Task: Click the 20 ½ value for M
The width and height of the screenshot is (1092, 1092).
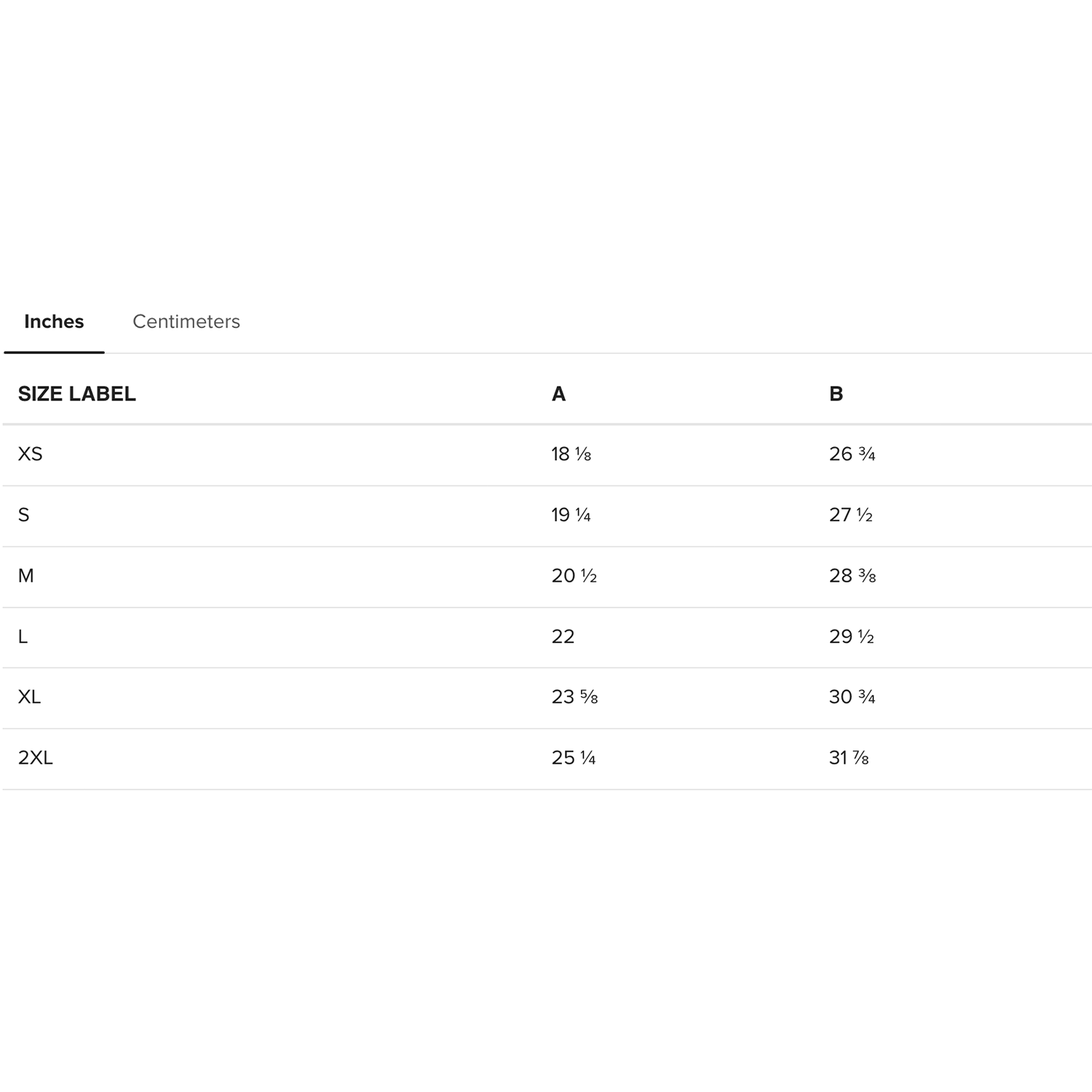Action: pyautogui.click(x=574, y=576)
